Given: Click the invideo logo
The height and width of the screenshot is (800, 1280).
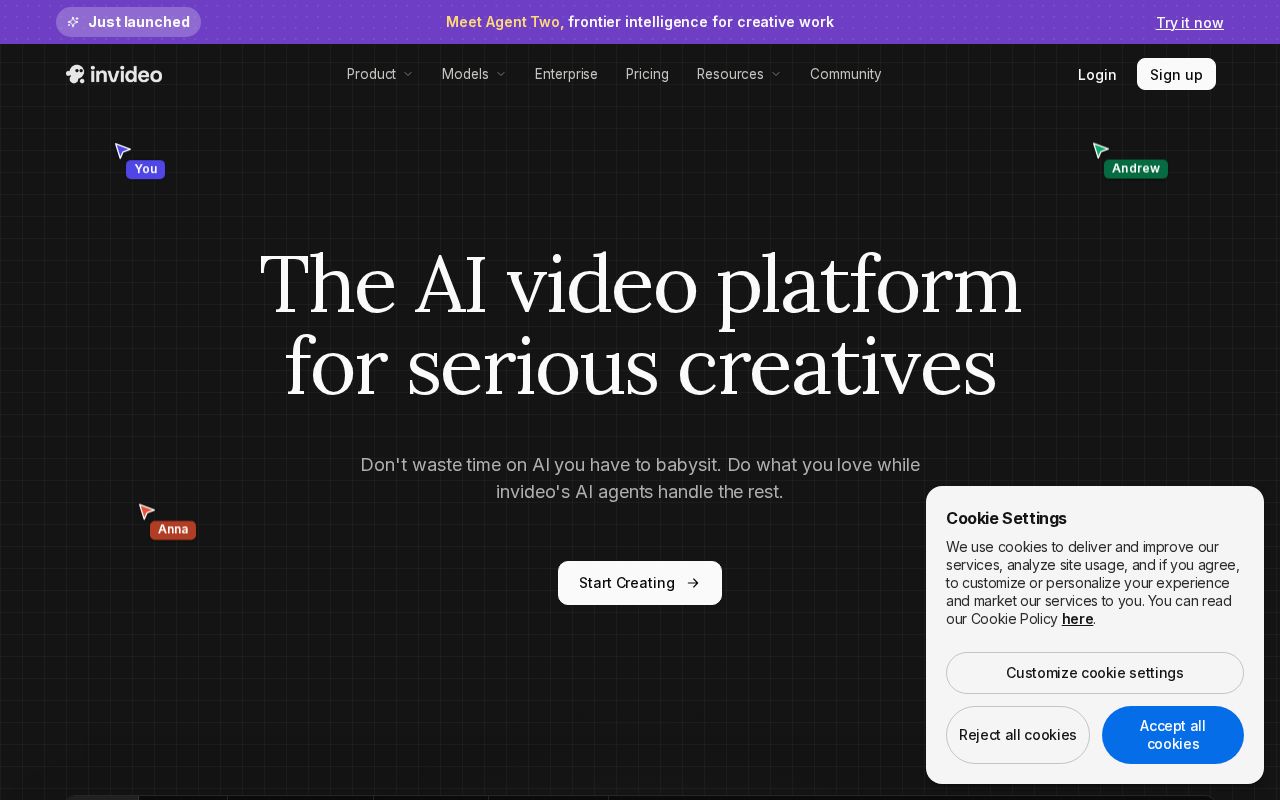Looking at the screenshot, I should click(114, 74).
